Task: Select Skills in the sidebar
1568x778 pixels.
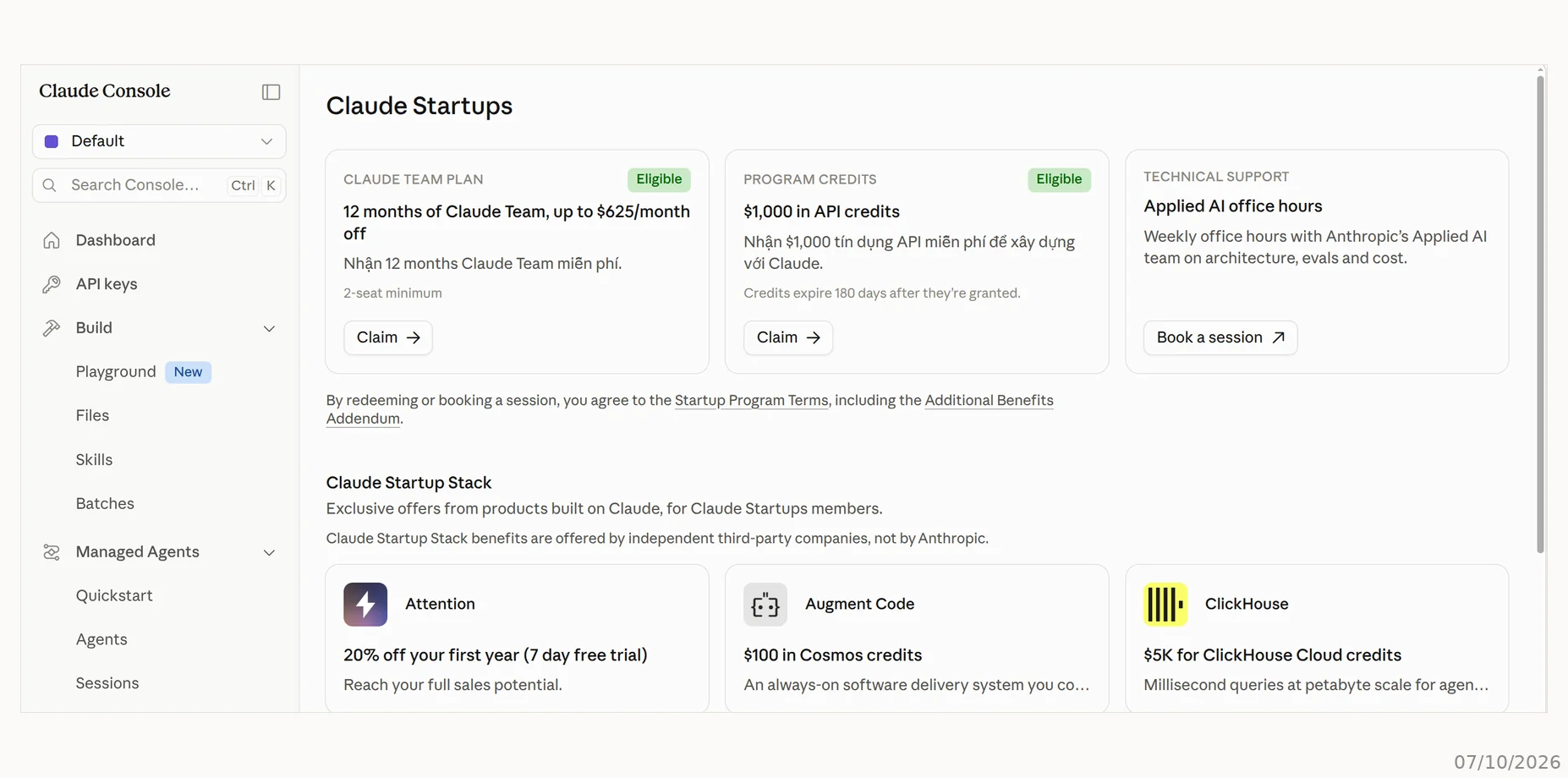Action: [94, 460]
